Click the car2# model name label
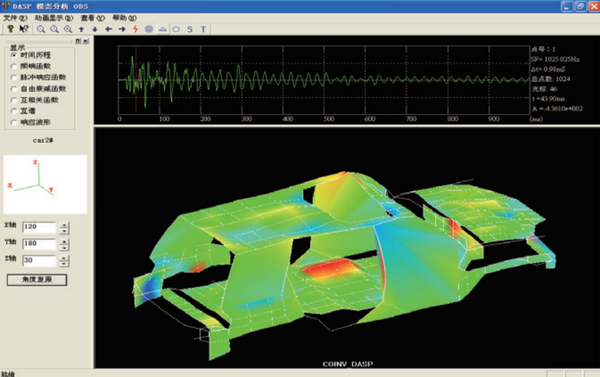Image resolution: width=600 pixels, height=377 pixels. [43, 140]
